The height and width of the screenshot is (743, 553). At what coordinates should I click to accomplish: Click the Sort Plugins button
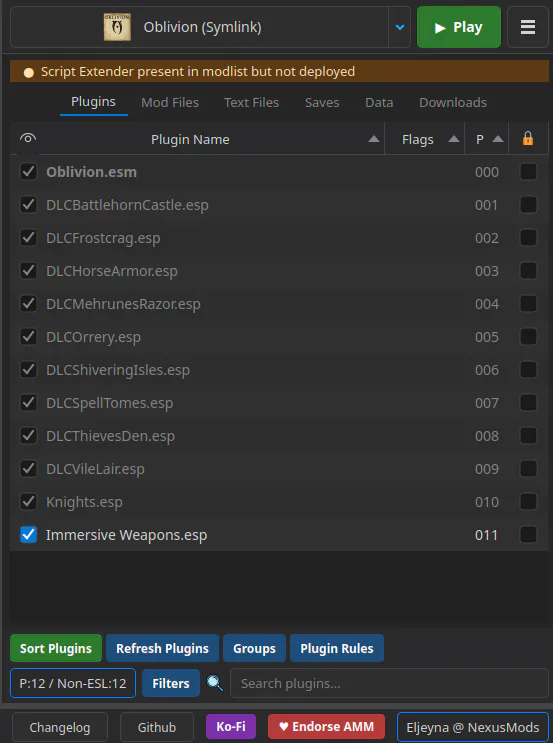pyautogui.click(x=56, y=648)
